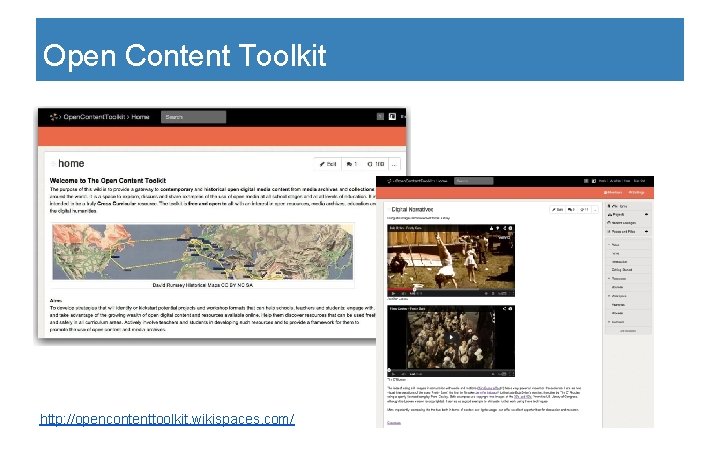Click the Sign Out link in the Digital Narratives top bar

(x=639, y=181)
